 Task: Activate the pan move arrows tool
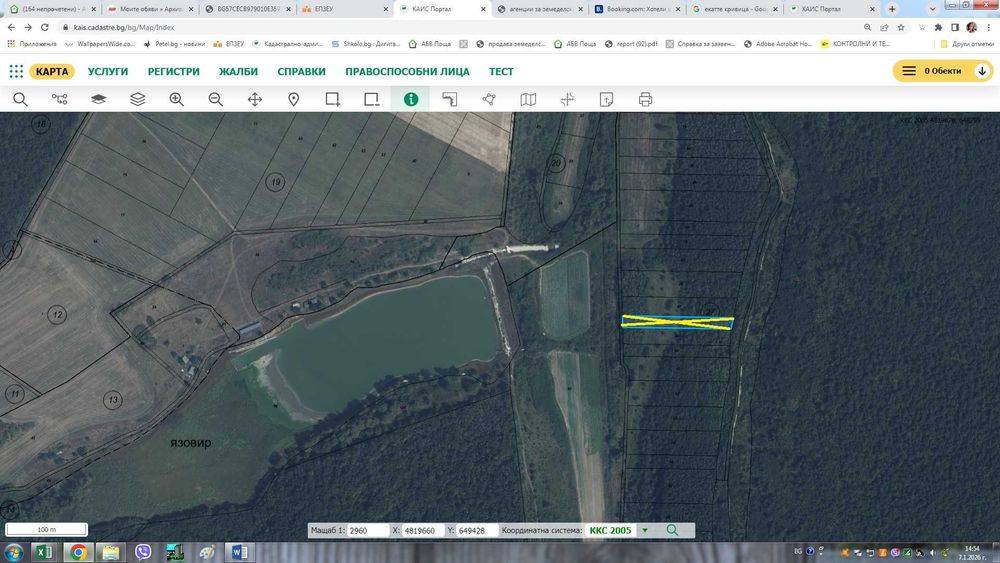tap(254, 99)
